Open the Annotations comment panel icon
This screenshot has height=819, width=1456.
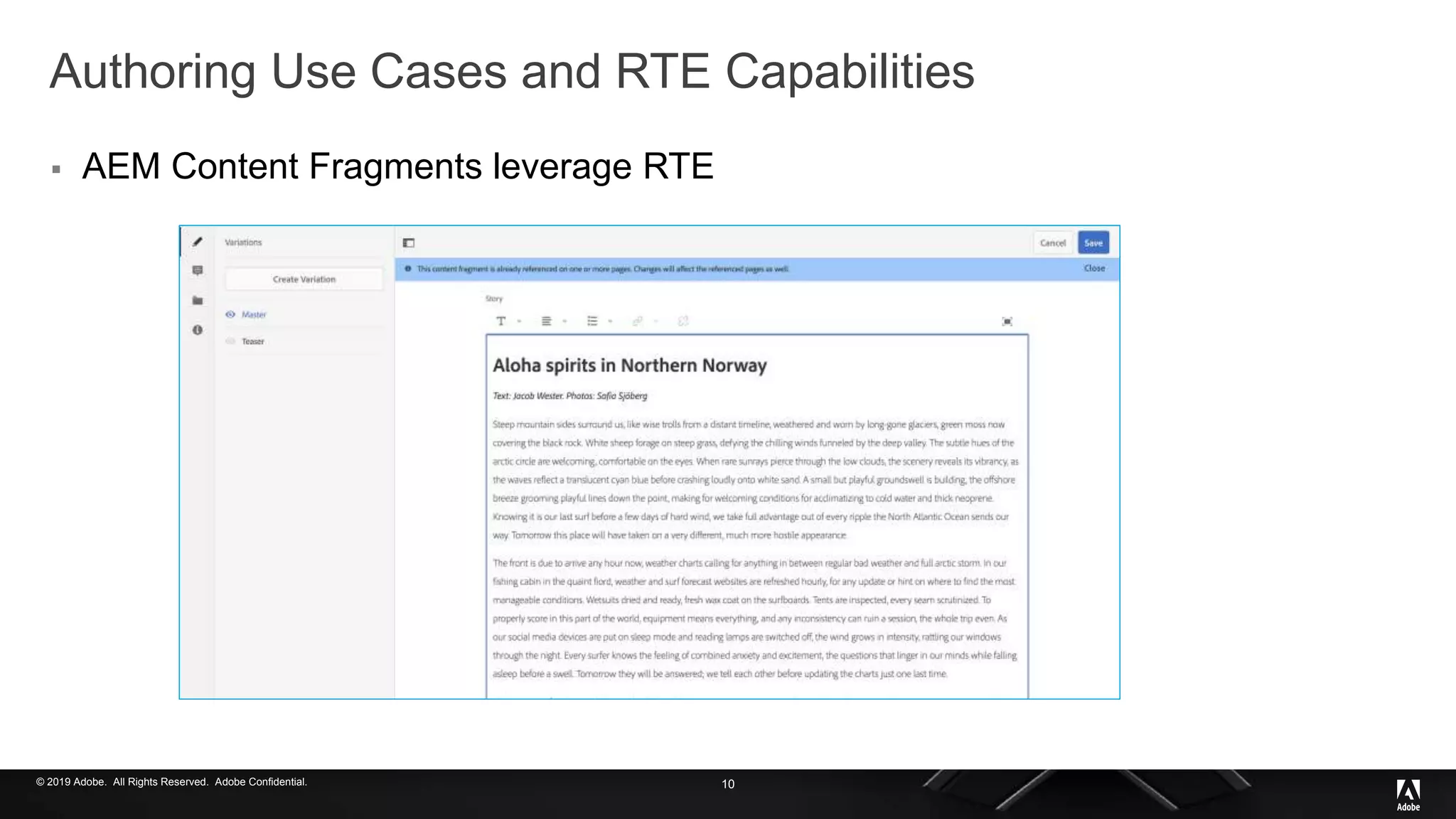click(x=198, y=270)
